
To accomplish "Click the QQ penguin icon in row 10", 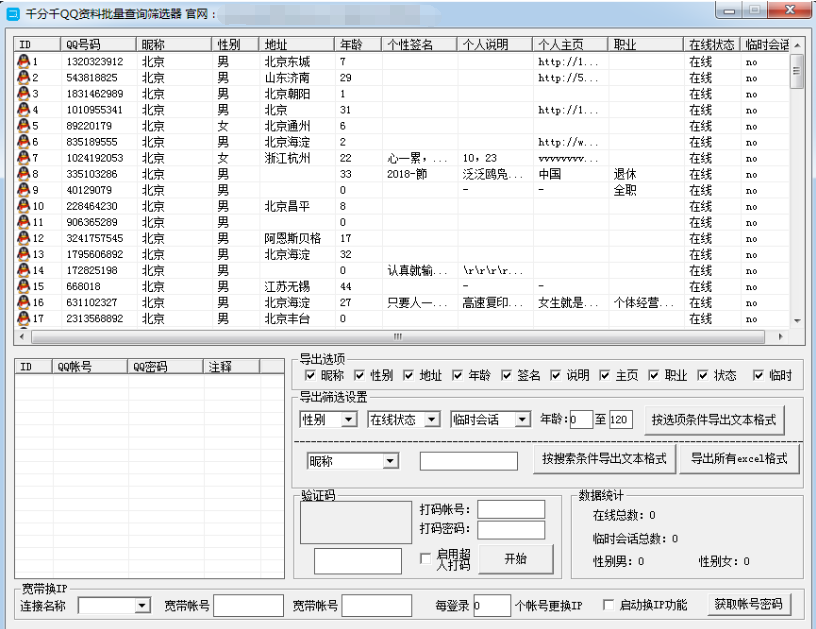I will click(x=23, y=206).
